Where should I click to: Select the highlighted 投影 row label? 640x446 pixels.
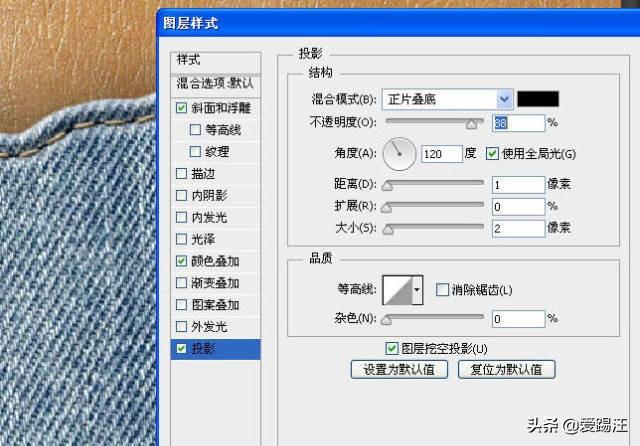203,348
